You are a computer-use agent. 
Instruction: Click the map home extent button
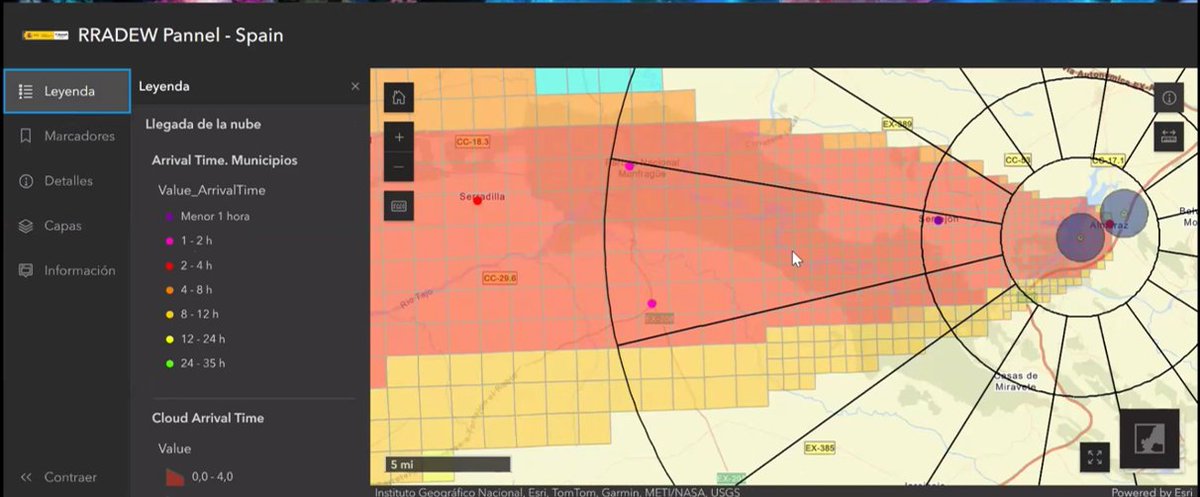(x=399, y=98)
